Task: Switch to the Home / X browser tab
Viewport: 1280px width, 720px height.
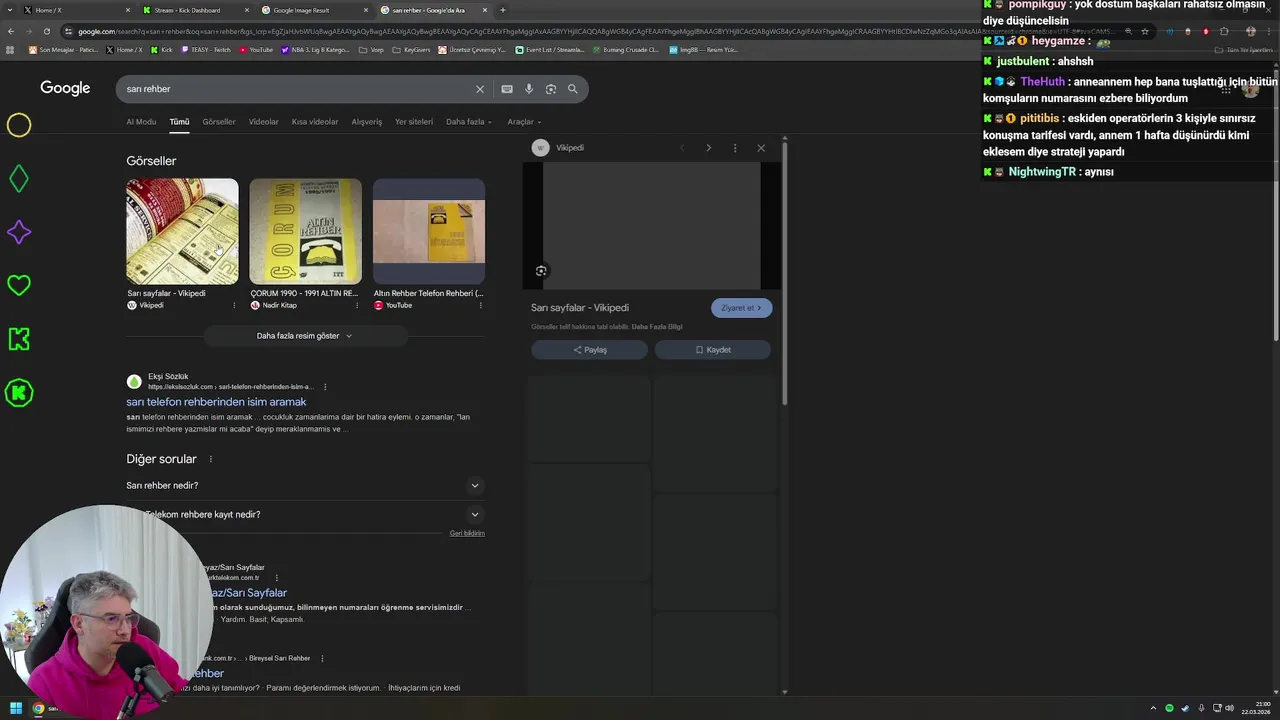Action: (x=76, y=10)
